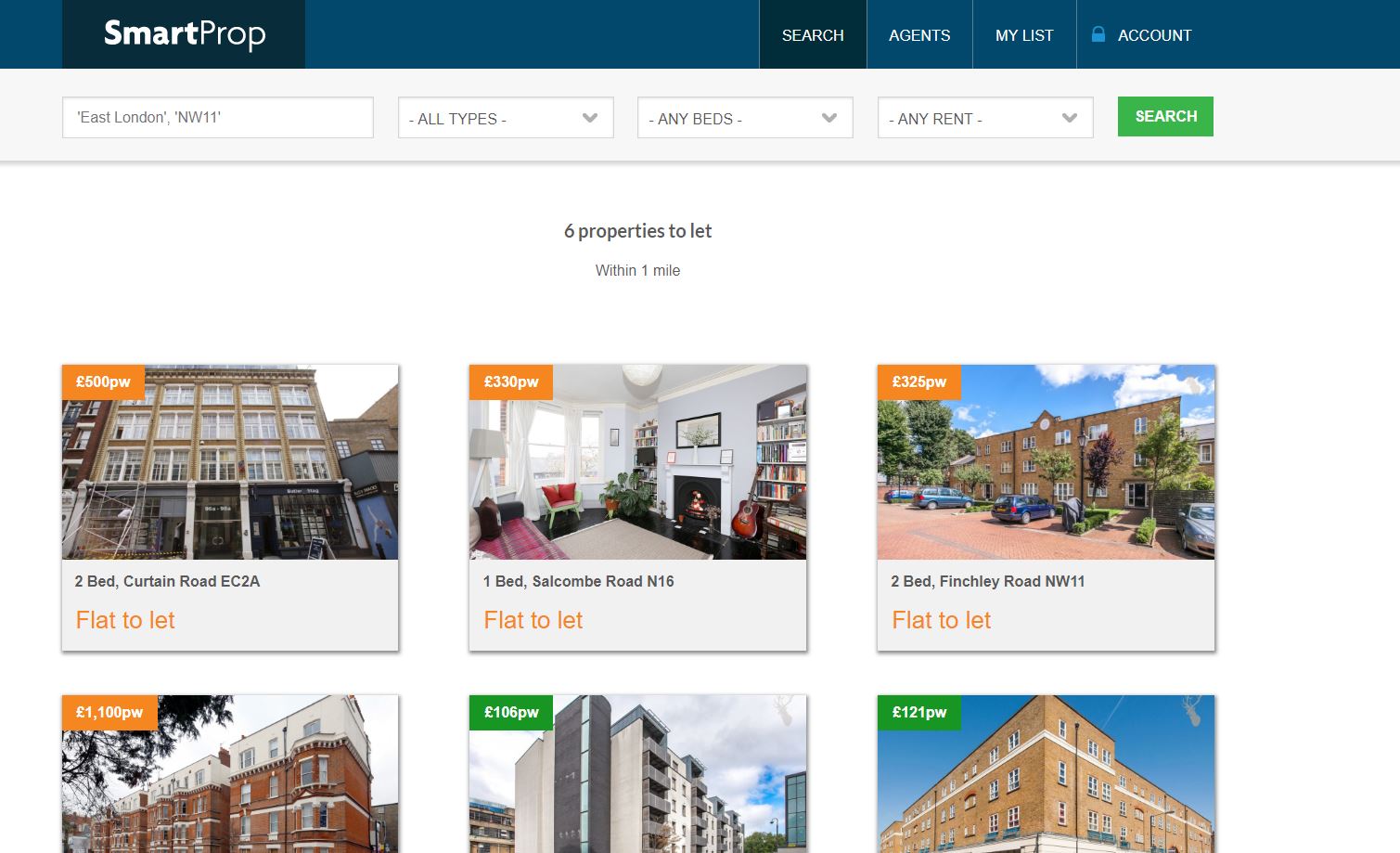The width and height of the screenshot is (1400, 853).
Task: Select the Search navigation tab
Action: [813, 35]
